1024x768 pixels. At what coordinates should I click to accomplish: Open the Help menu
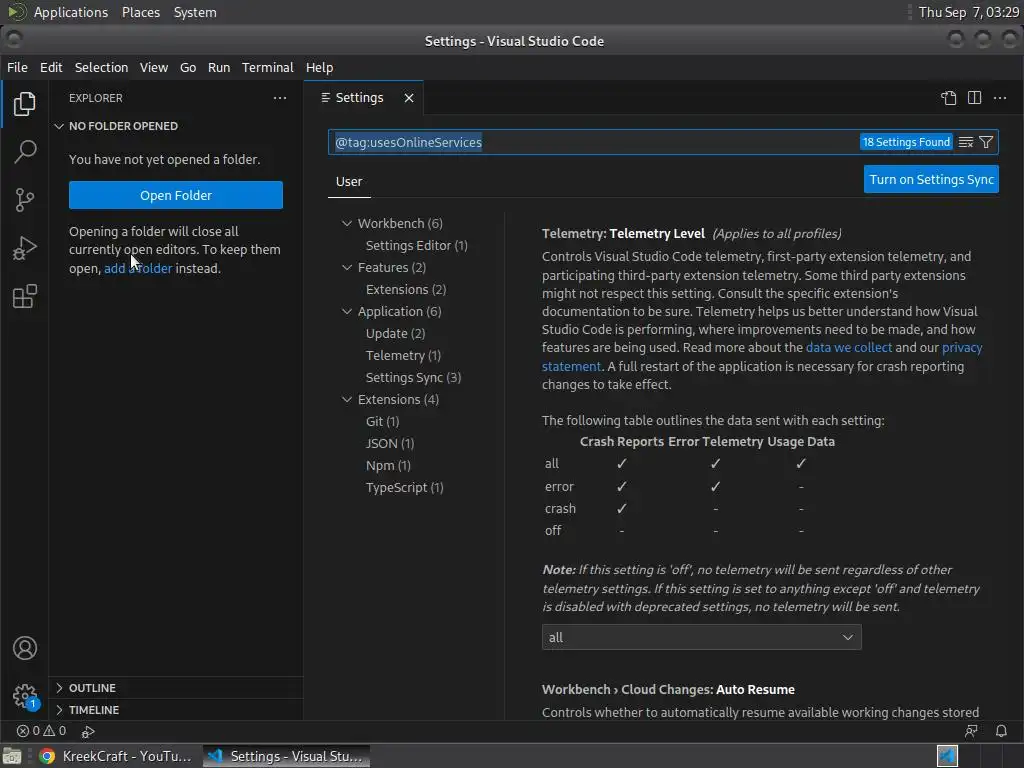tap(319, 67)
